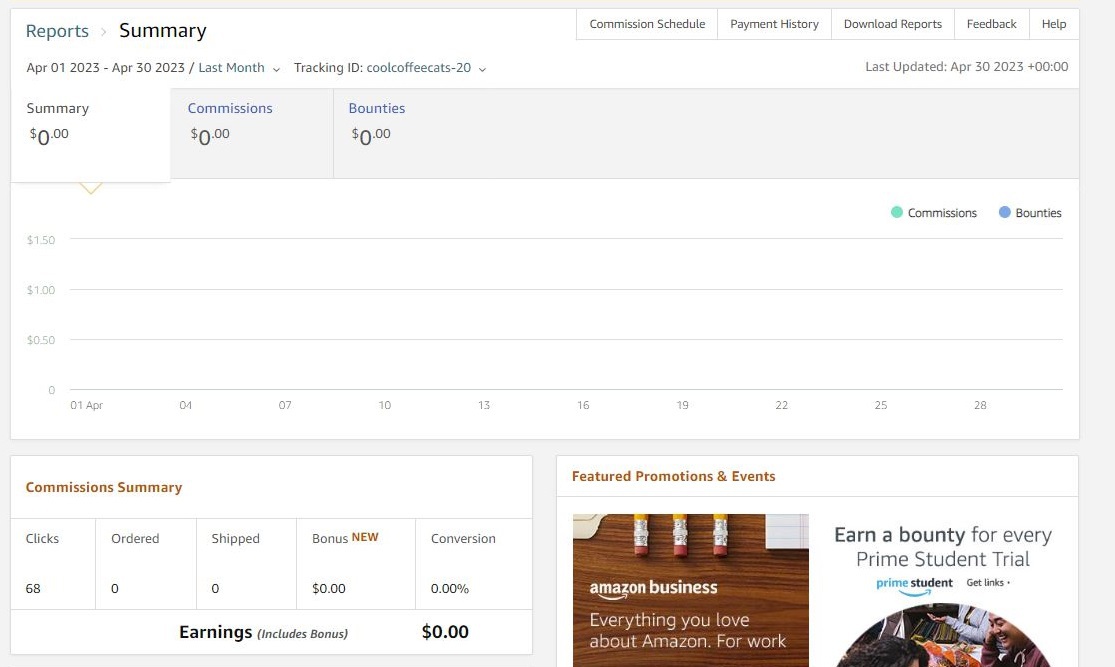Viewport: 1115px width, 667px height.
Task: Click the $1.00 axis label
Action: click(41, 290)
